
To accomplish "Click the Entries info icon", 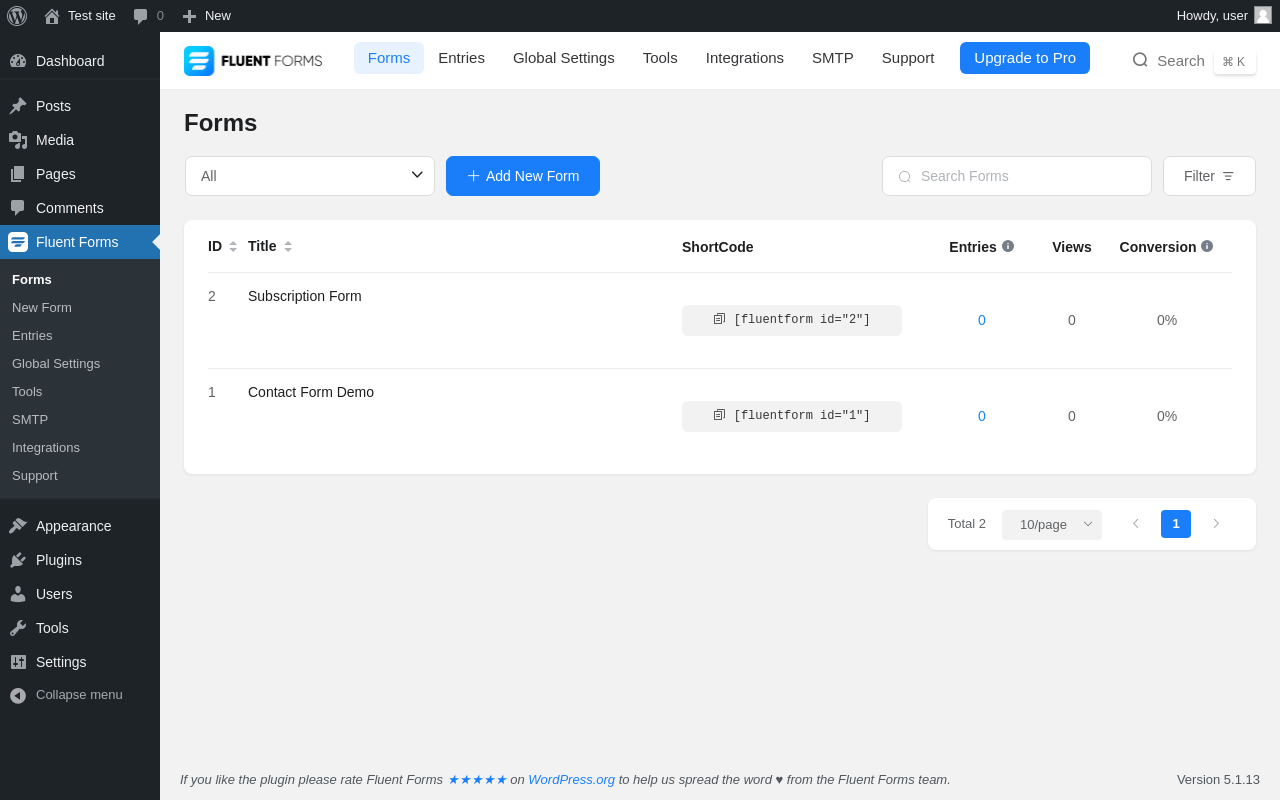I will [1008, 246].
